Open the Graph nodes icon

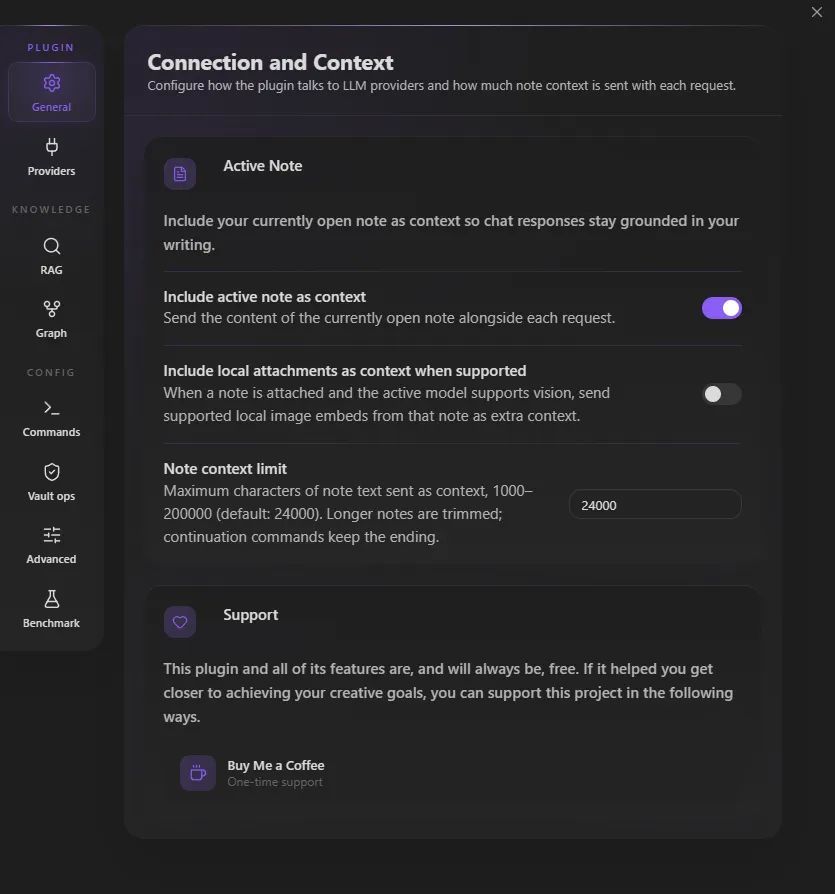[x=51, y=309]
